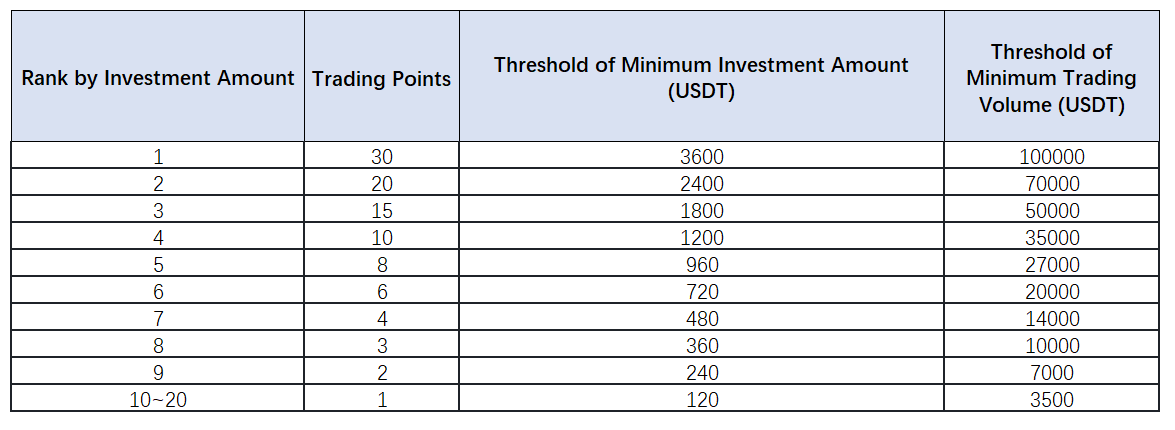Select the 15 trading points cell
The image size is (1175, 430).
pos(381,211)
